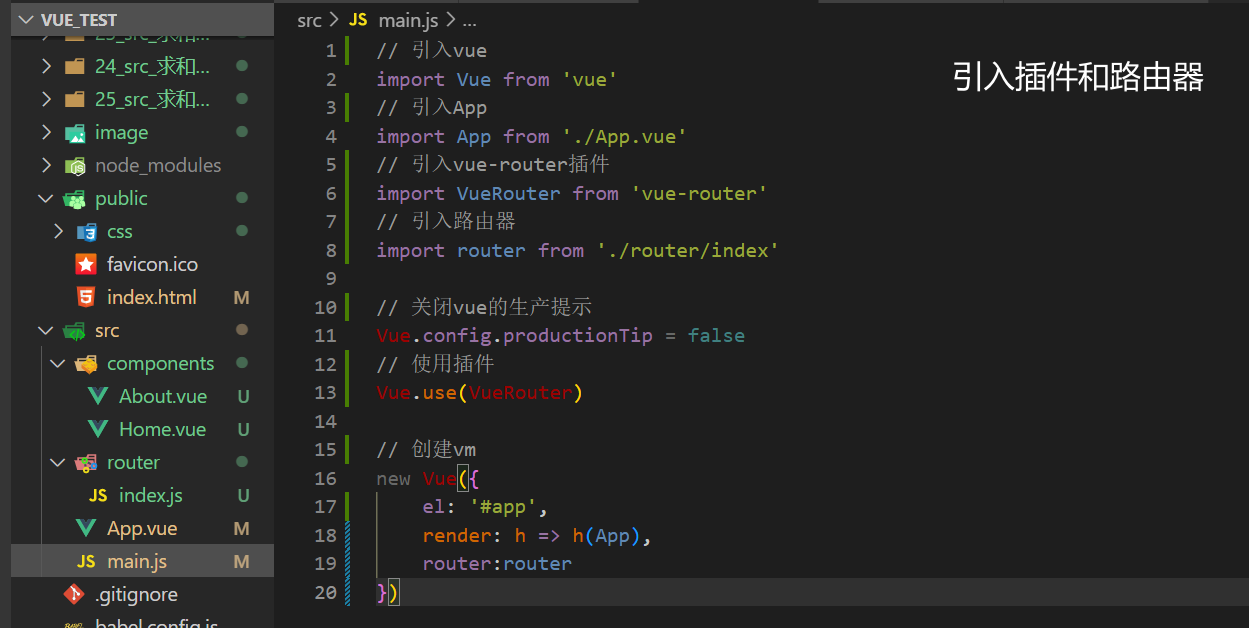Open Home.vue in the explorer

point(162,429)
